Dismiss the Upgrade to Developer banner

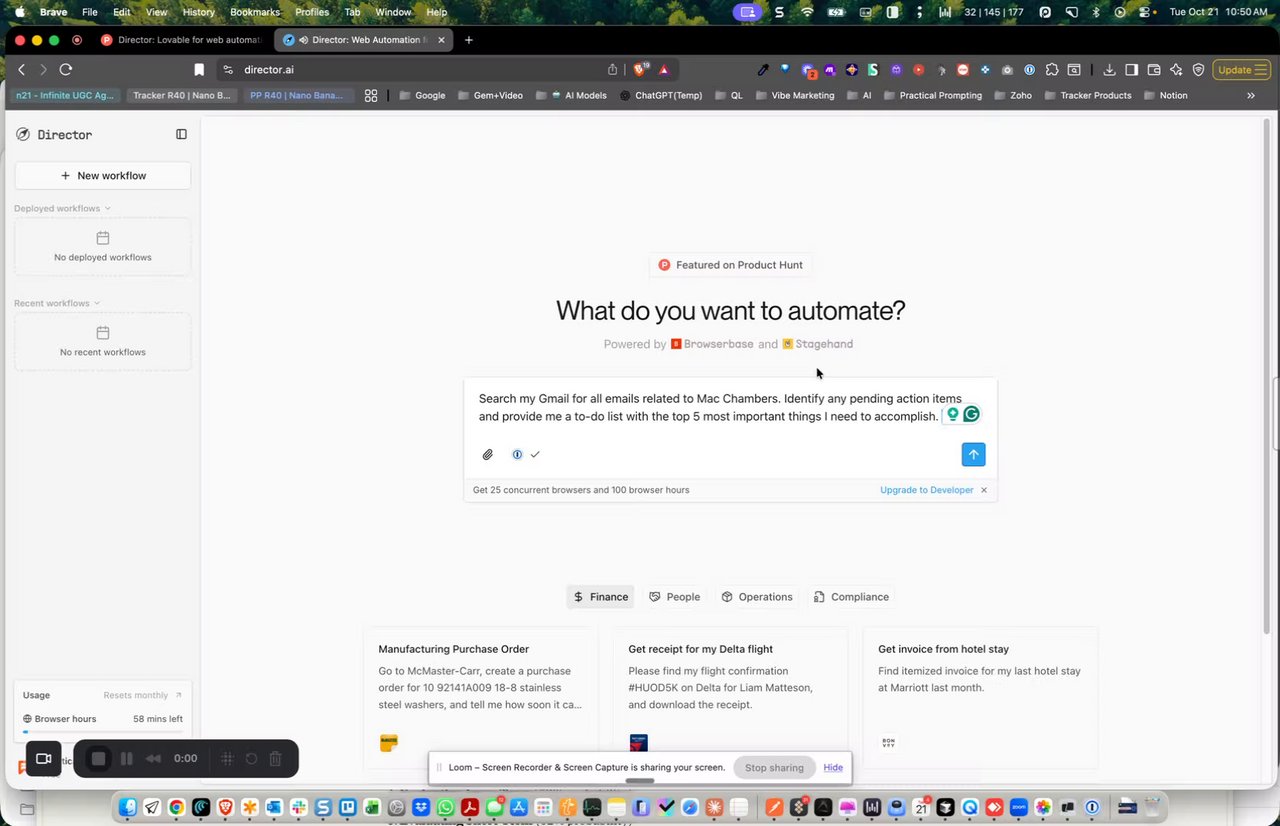tap(984, 490)
